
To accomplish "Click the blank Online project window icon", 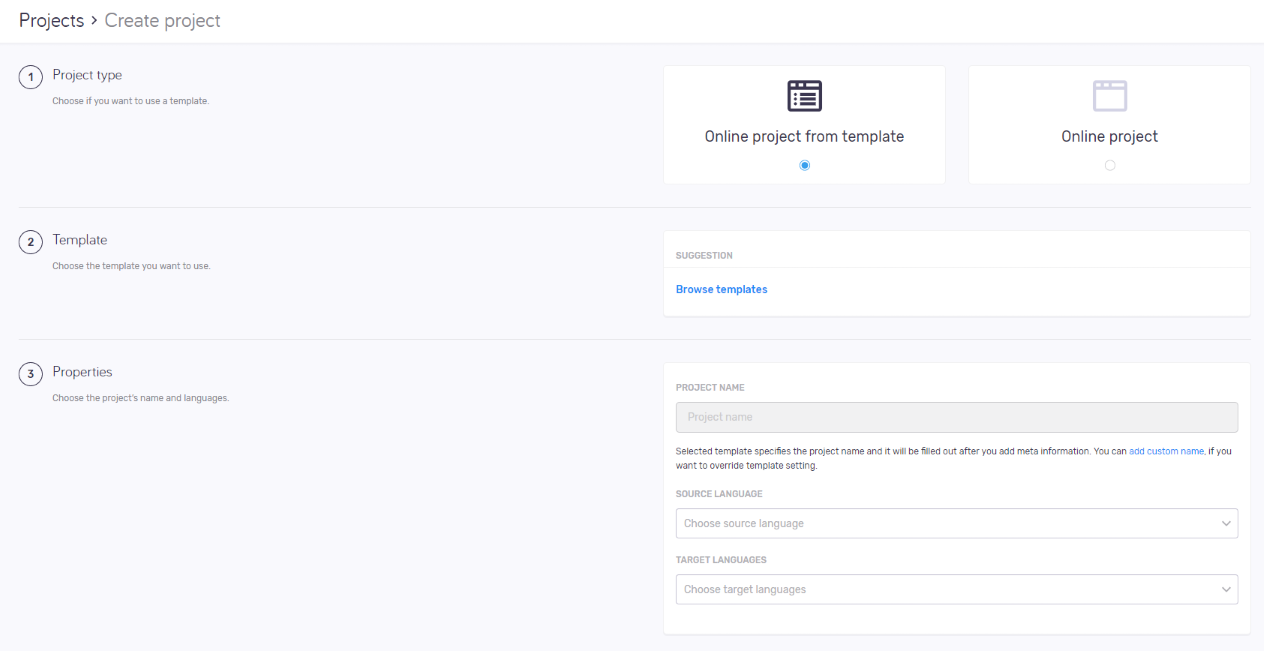I will click(x=1109, y=96).
